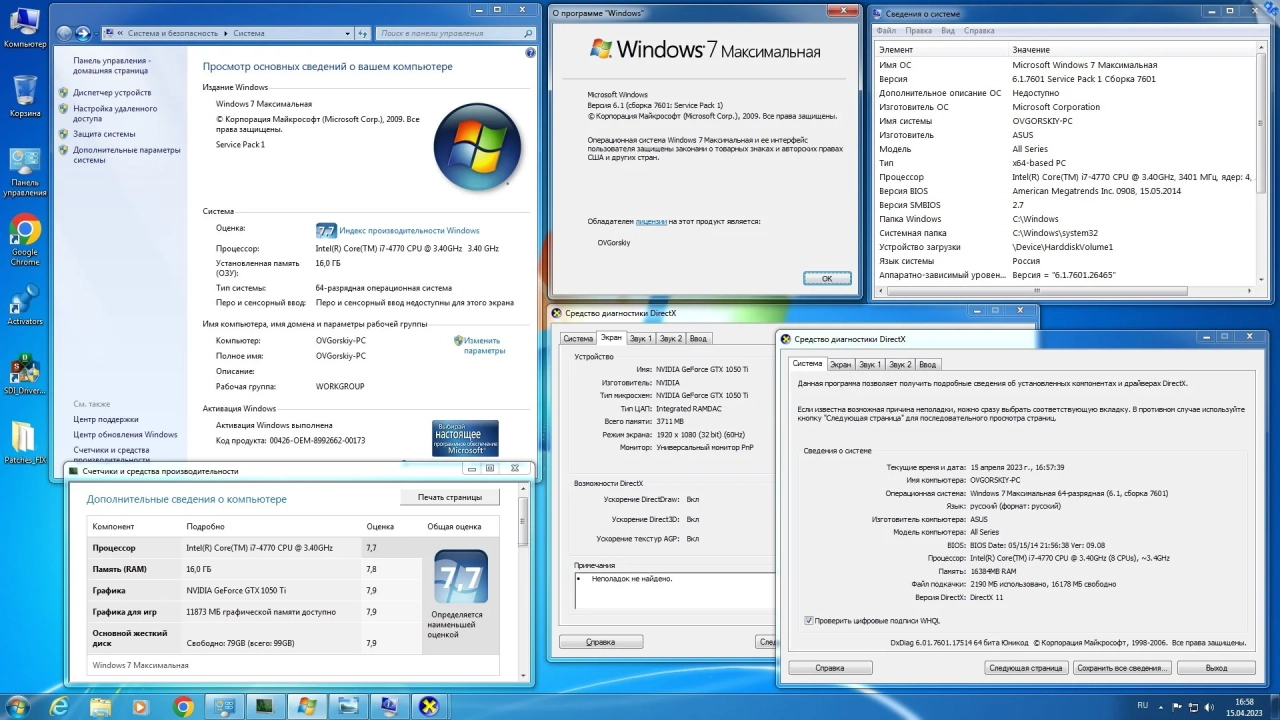Click the Windows Start orb
This screenshot has width=1280, height=720.
coord(17,706)
